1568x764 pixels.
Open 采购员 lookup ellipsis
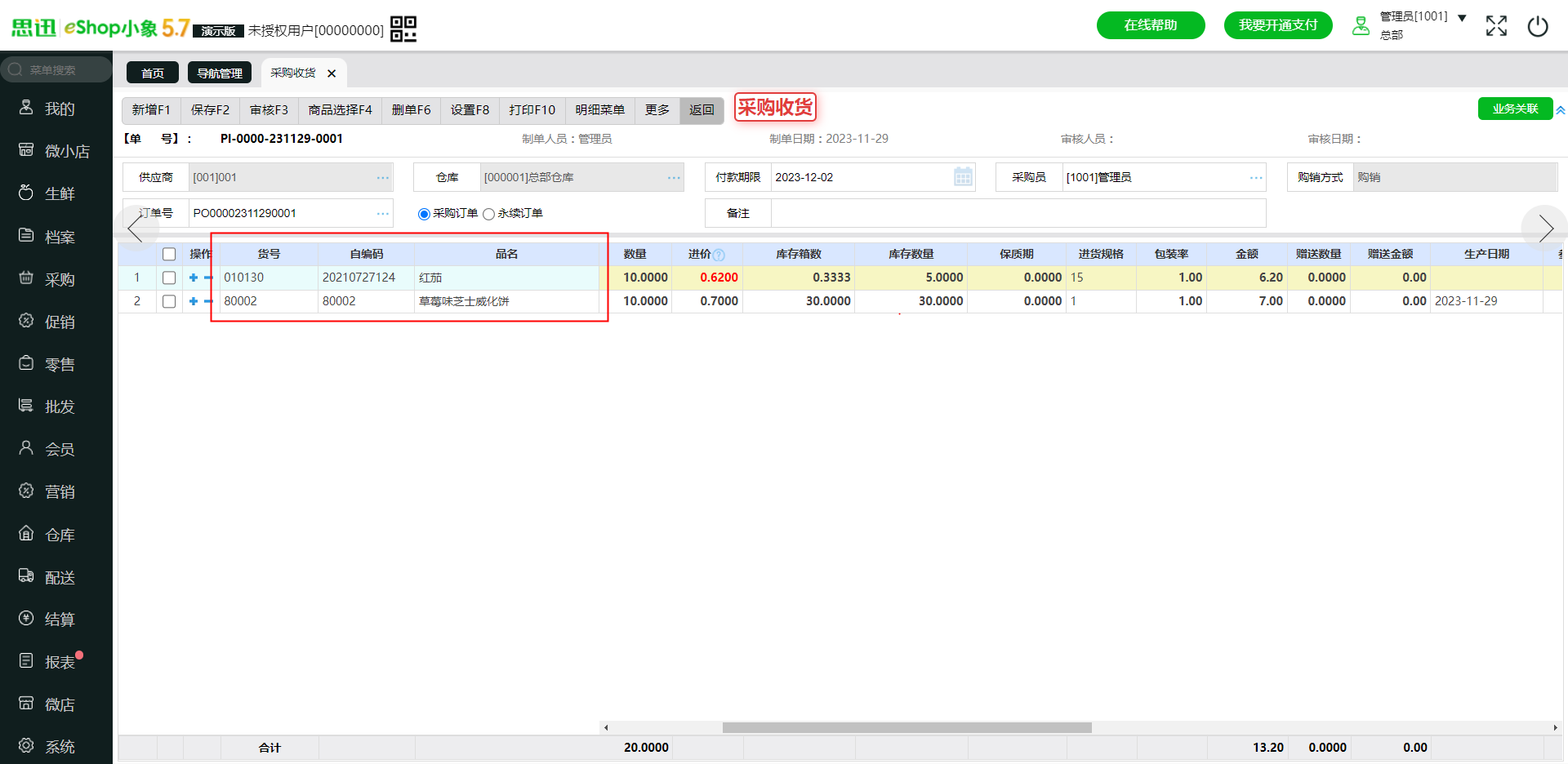(x=1256, y=177)
